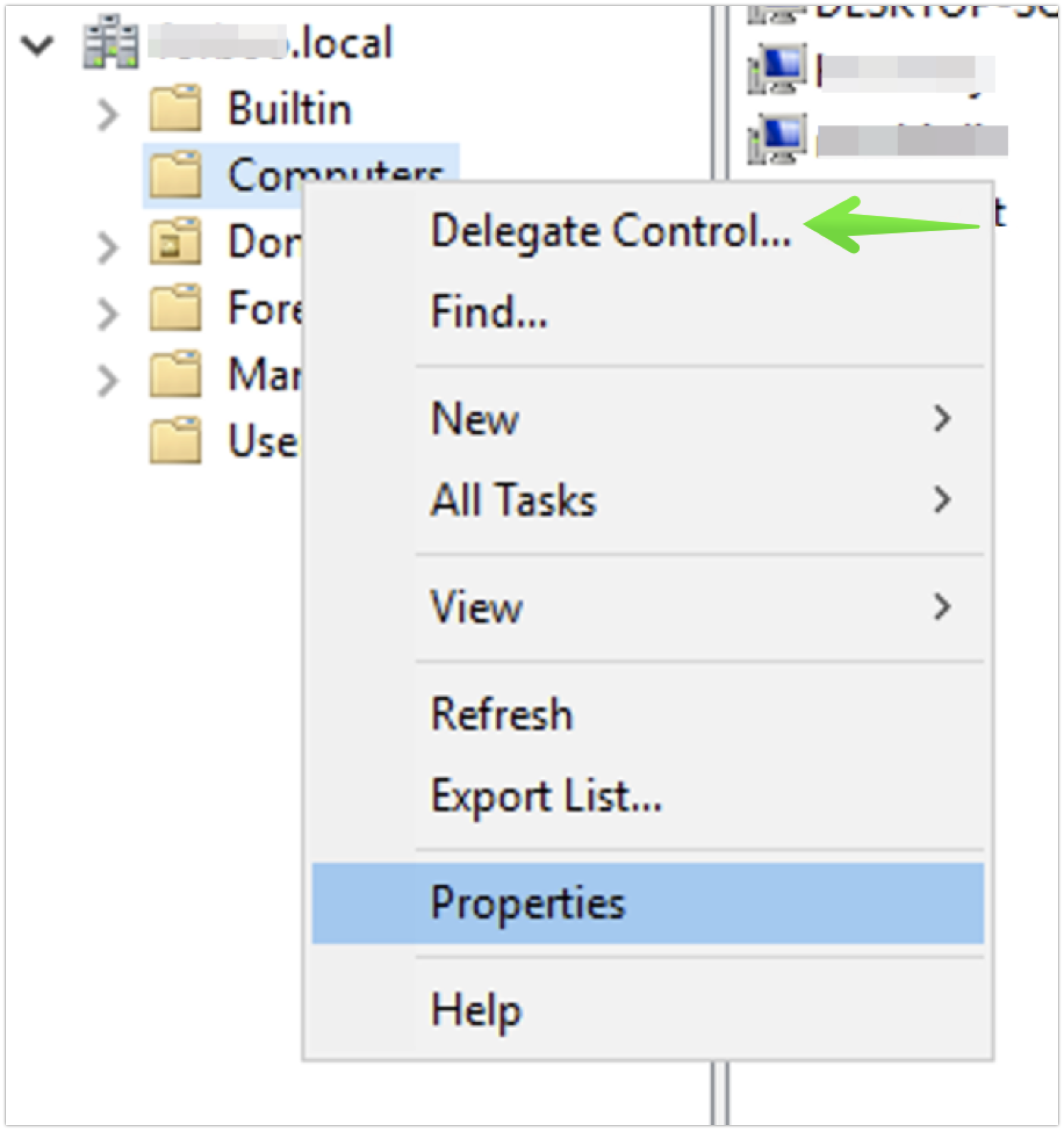Click the Computers folder icon
The image size is (1064, 1131).
[175, 174]
